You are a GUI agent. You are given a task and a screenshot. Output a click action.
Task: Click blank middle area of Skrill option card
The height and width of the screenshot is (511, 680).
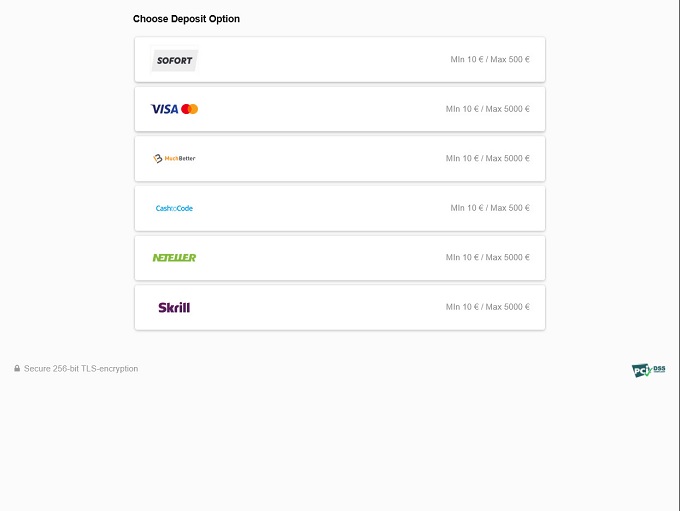tap(320, 308)
